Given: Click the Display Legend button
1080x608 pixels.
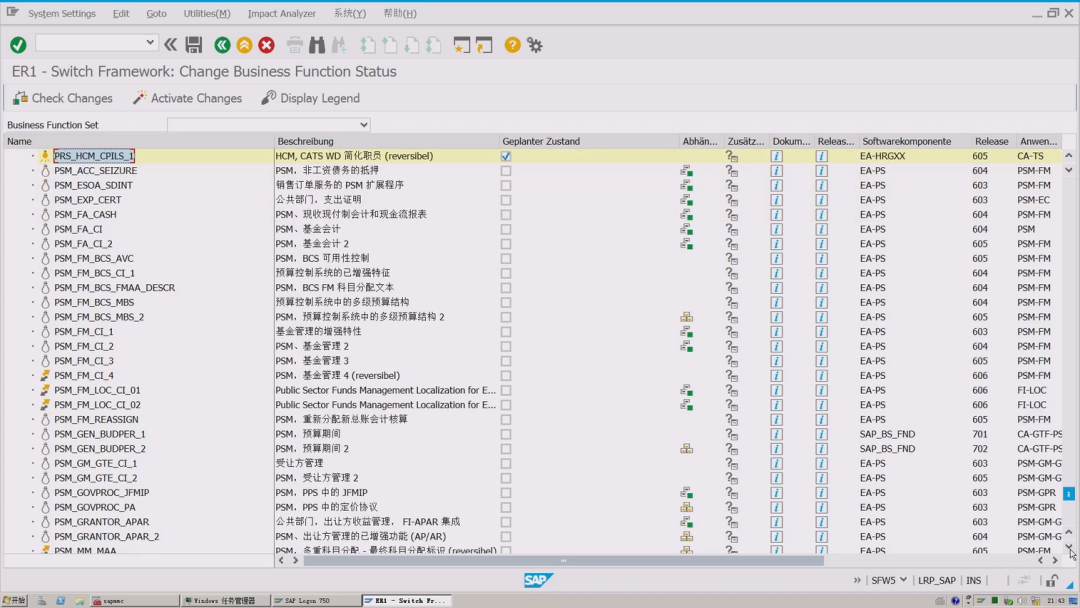Looking at the screenshot, I should click(310, 98).
